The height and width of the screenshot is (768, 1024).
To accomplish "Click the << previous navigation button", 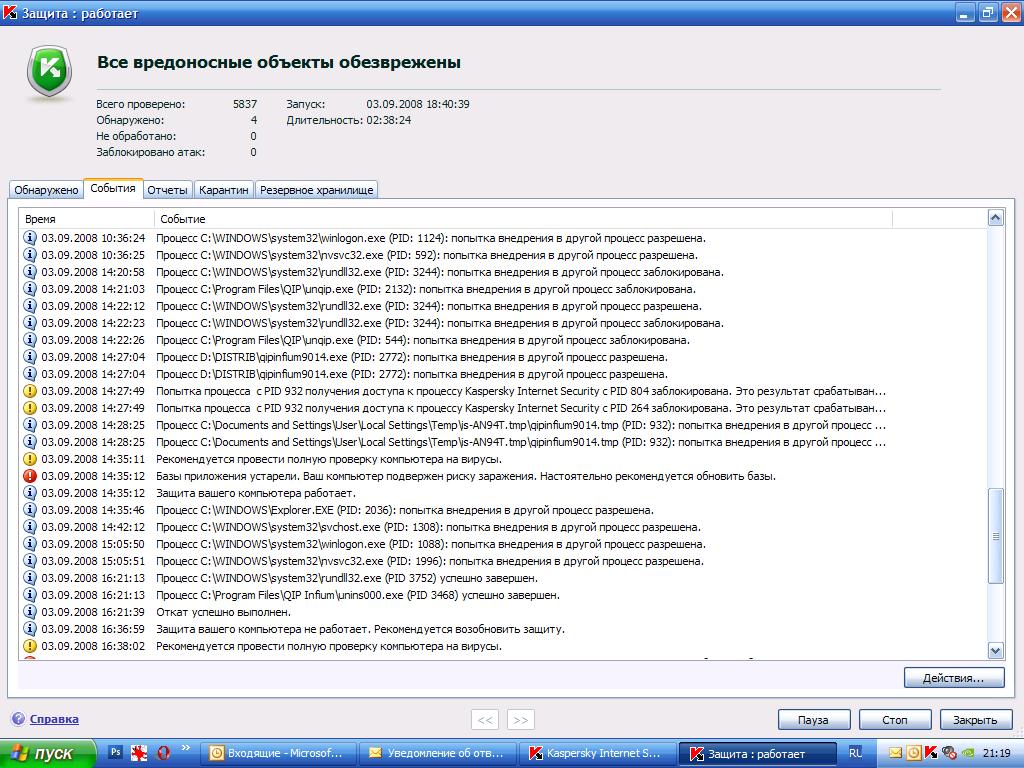I will coord(485,720).
